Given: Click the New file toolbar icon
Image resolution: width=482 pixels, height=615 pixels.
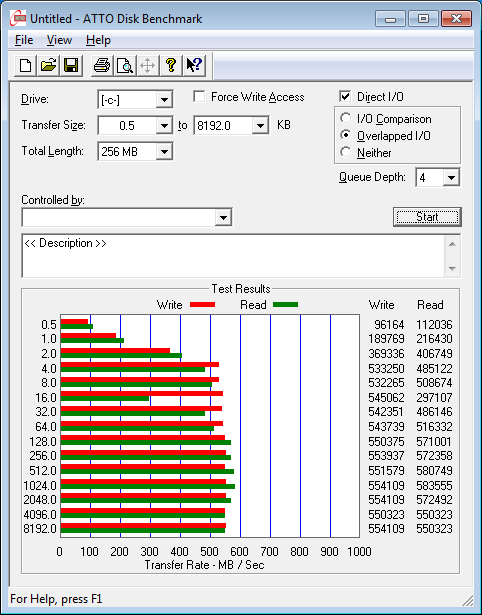Looking at the screenshot, I should 26,65.
